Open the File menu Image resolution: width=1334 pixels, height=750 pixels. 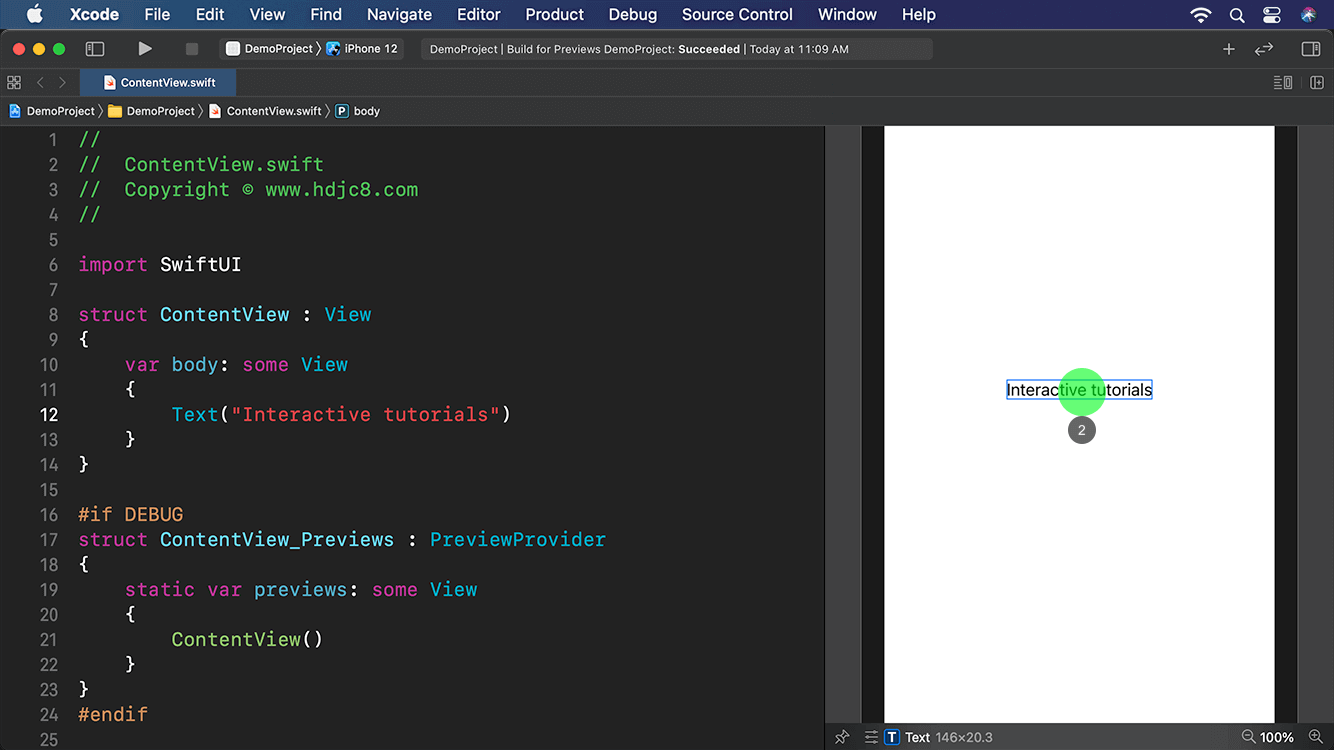pyautogui.click(x=157, y=14)
